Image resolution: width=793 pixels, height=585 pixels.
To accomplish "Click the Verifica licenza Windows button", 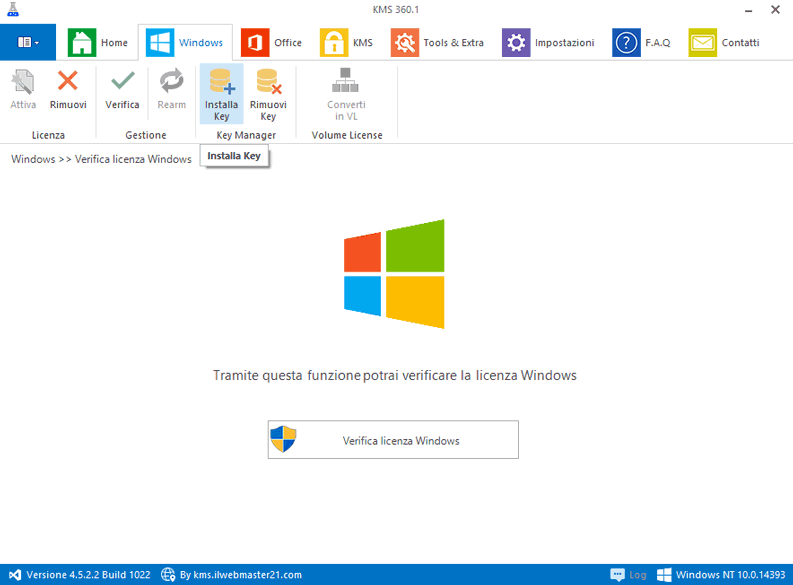I will point(393,440).
